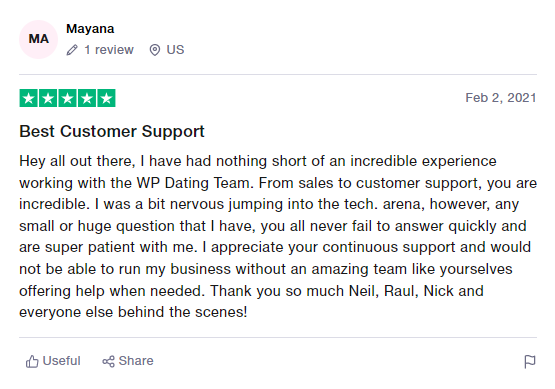Click the third green star
Viewport: 555px width, 389px height.
67,98
